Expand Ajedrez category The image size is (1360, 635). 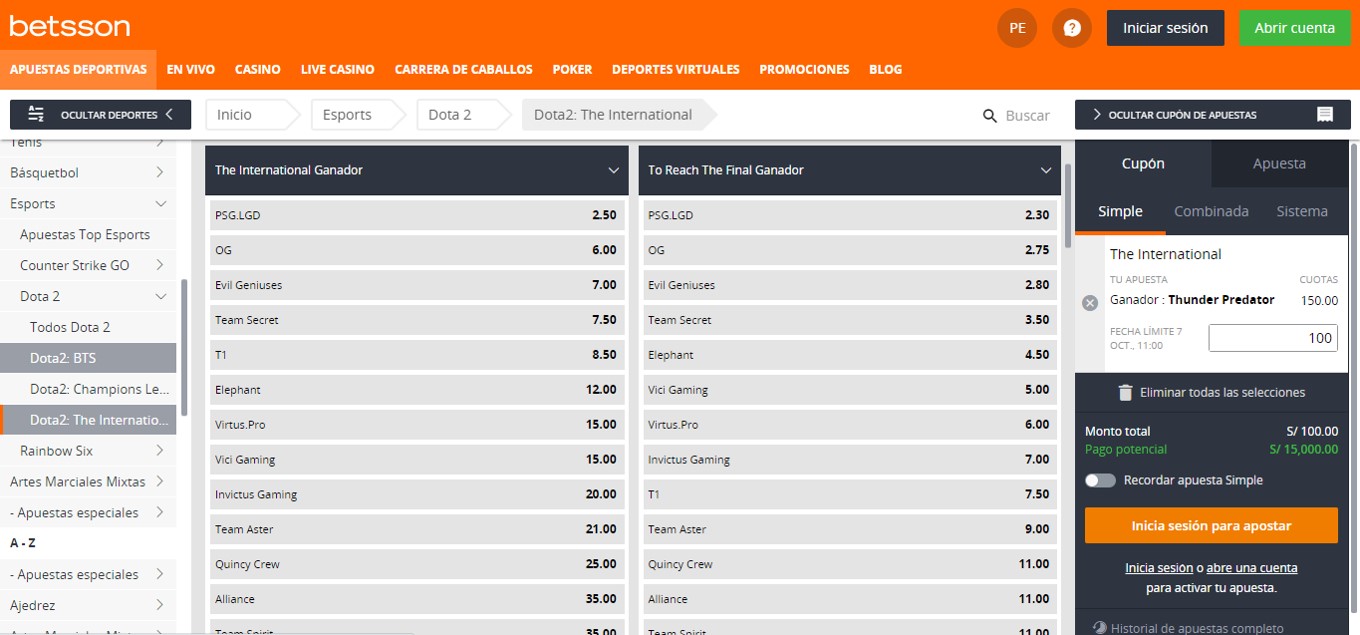click(x=160, y=605)
